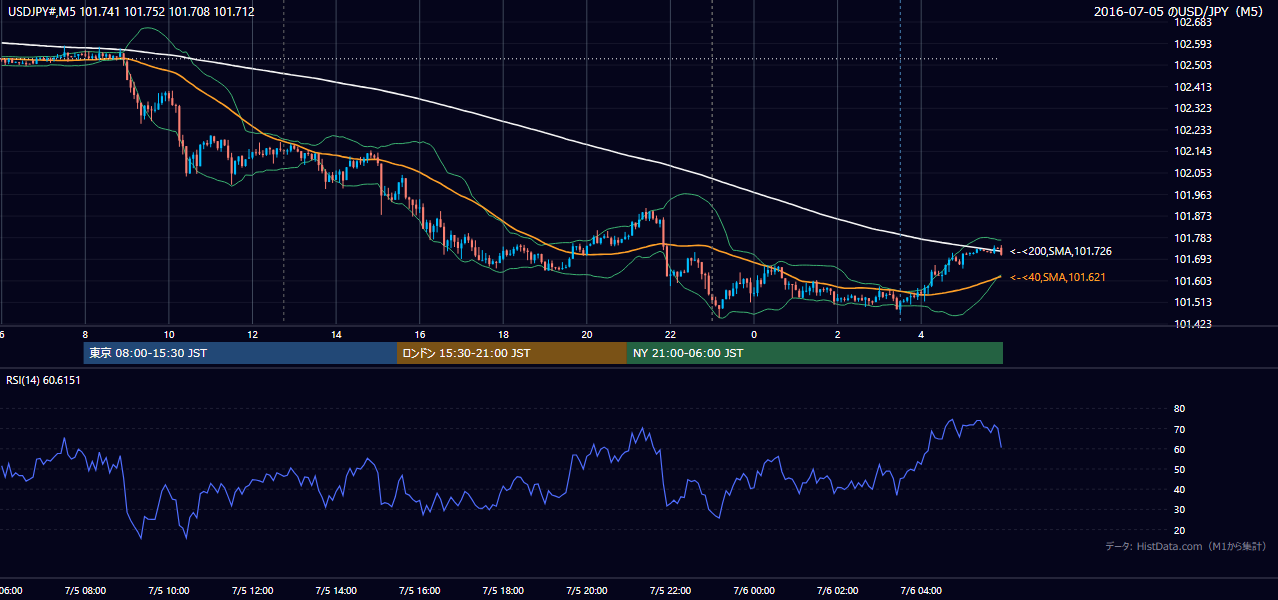Select price level 102.143 on the axis

(1192, 151)
